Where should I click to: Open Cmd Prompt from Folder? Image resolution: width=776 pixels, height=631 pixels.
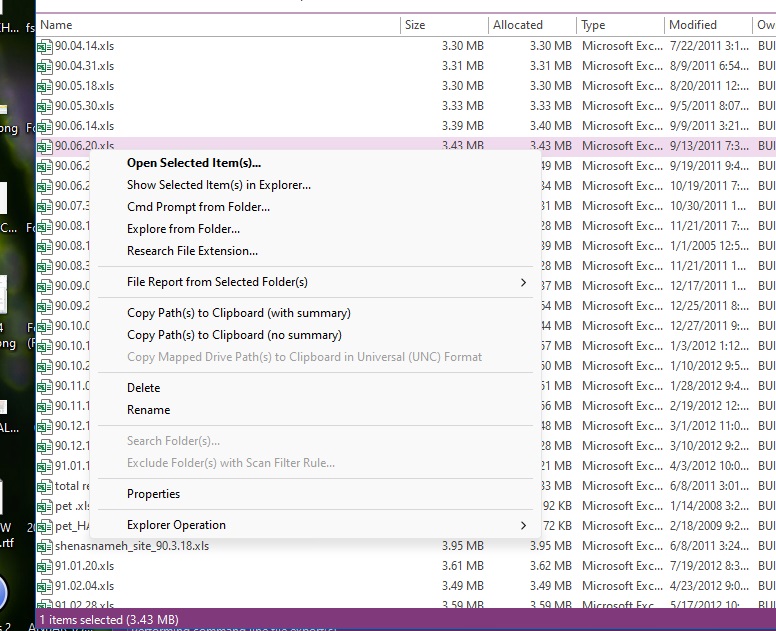pos(198,207)
